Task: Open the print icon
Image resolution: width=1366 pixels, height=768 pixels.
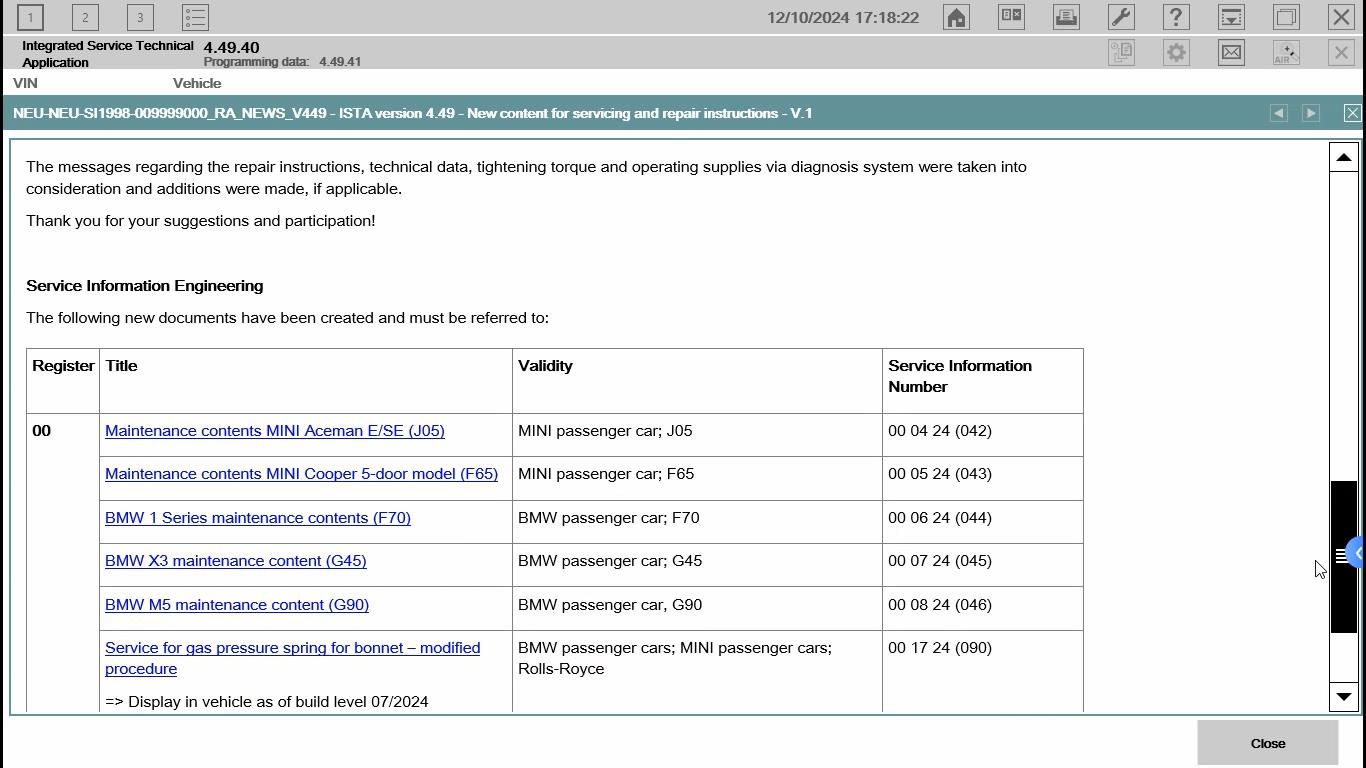Action: 1066,17
